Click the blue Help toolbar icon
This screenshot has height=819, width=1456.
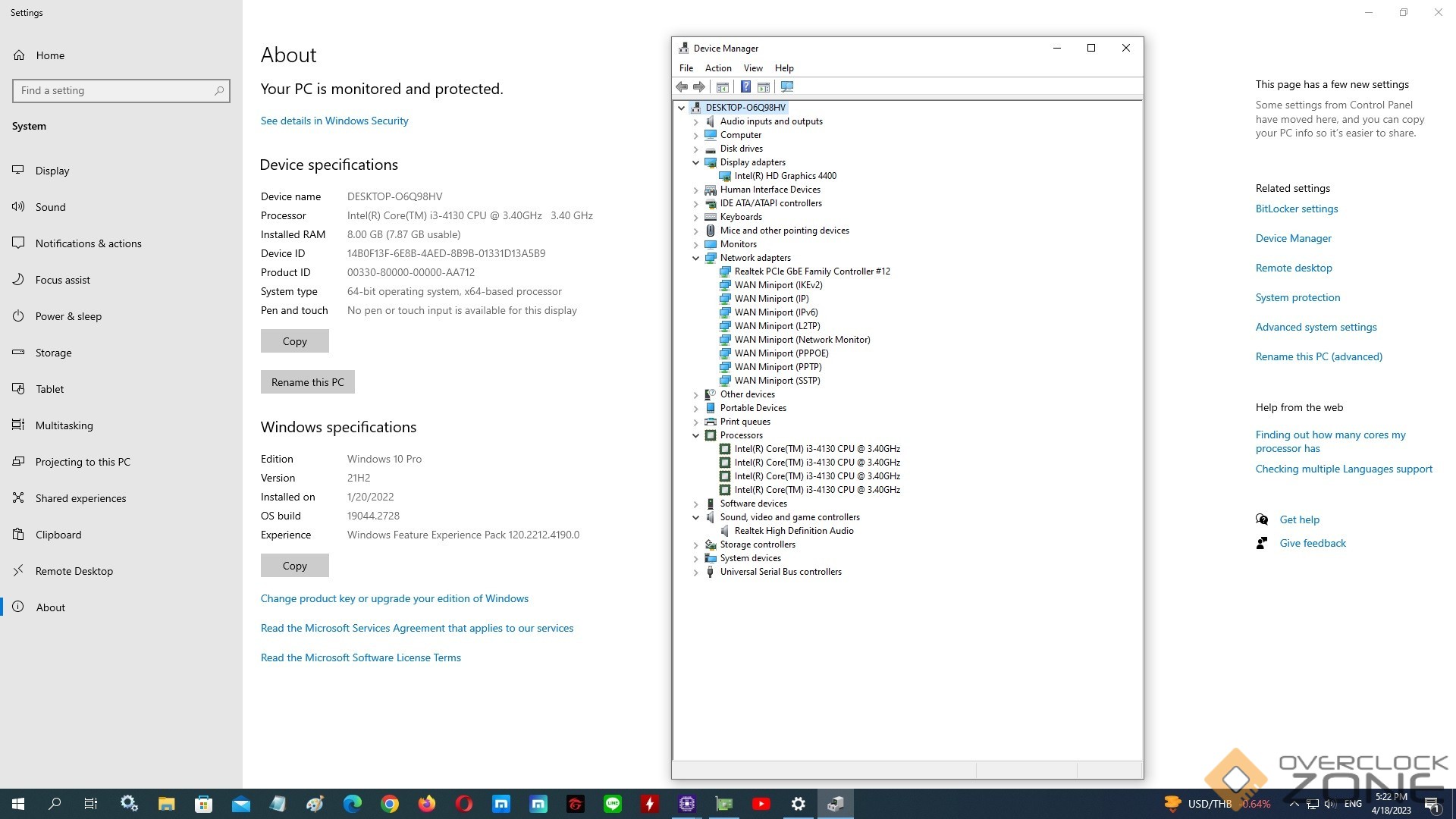click(x=745, y=87)
